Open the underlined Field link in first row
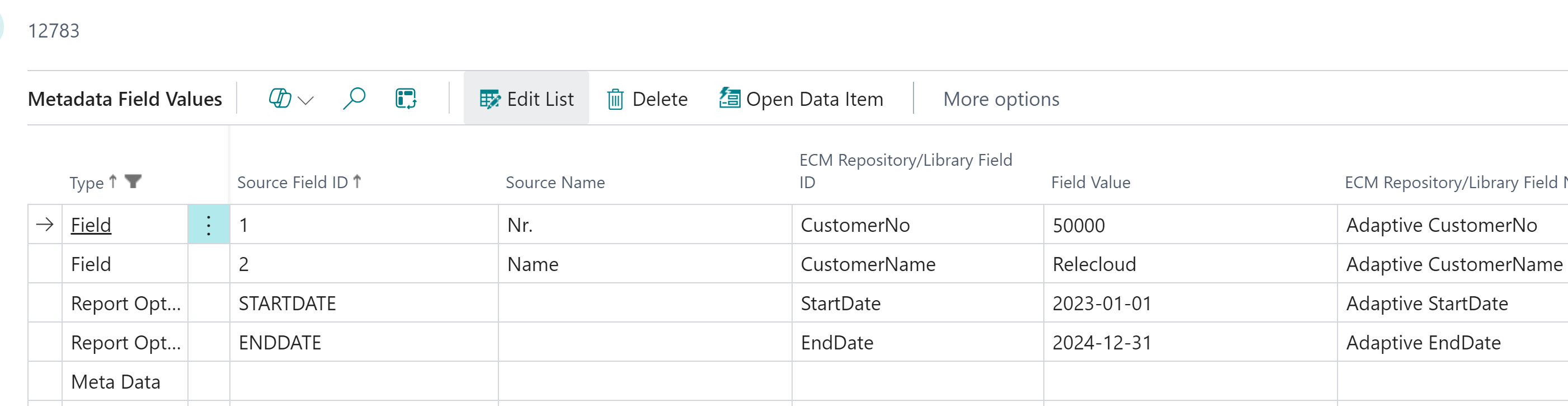The image size is (1568, 406). point(91,225)
